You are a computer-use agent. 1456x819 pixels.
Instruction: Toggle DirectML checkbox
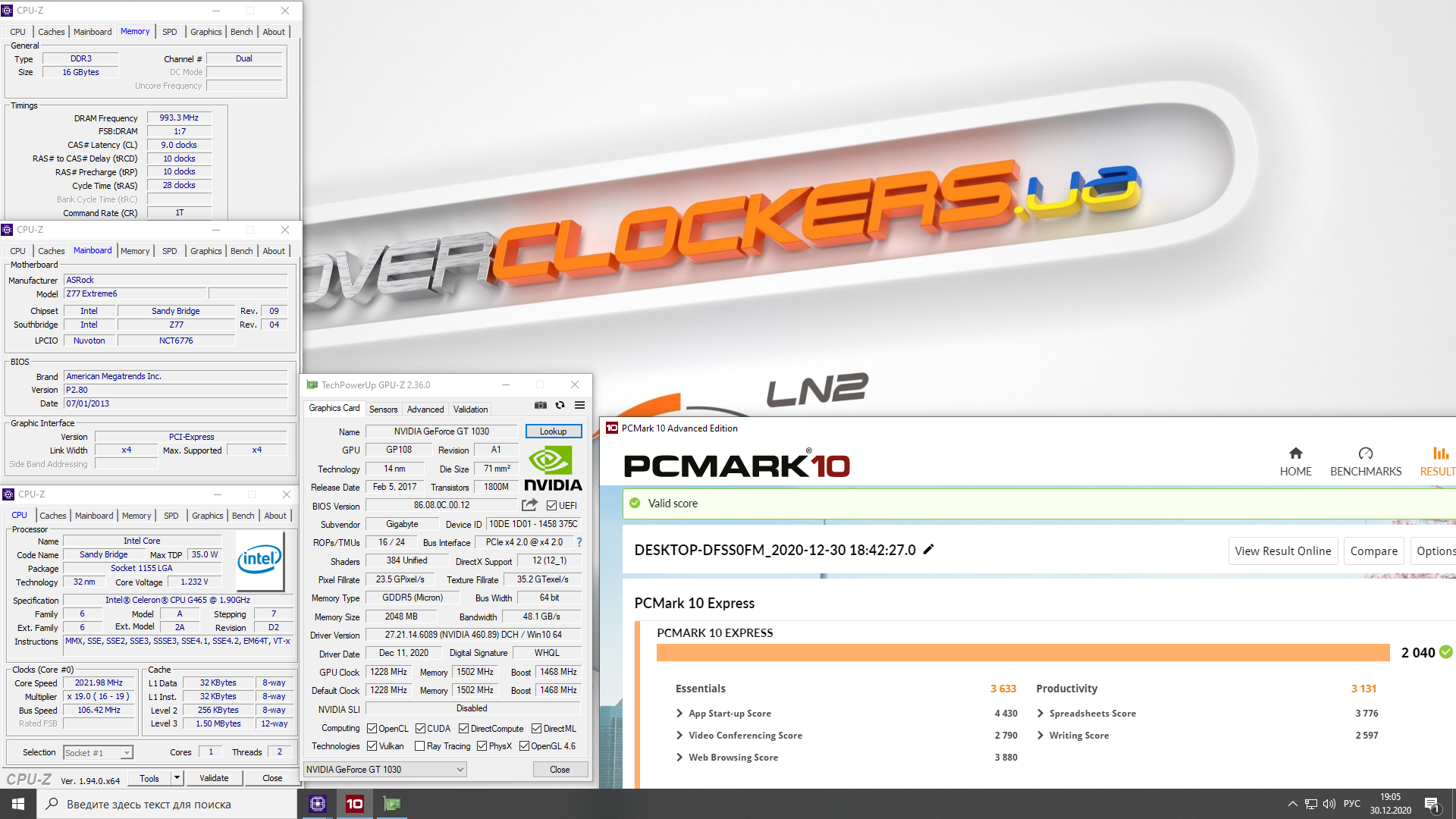click(x=536, y=729)
